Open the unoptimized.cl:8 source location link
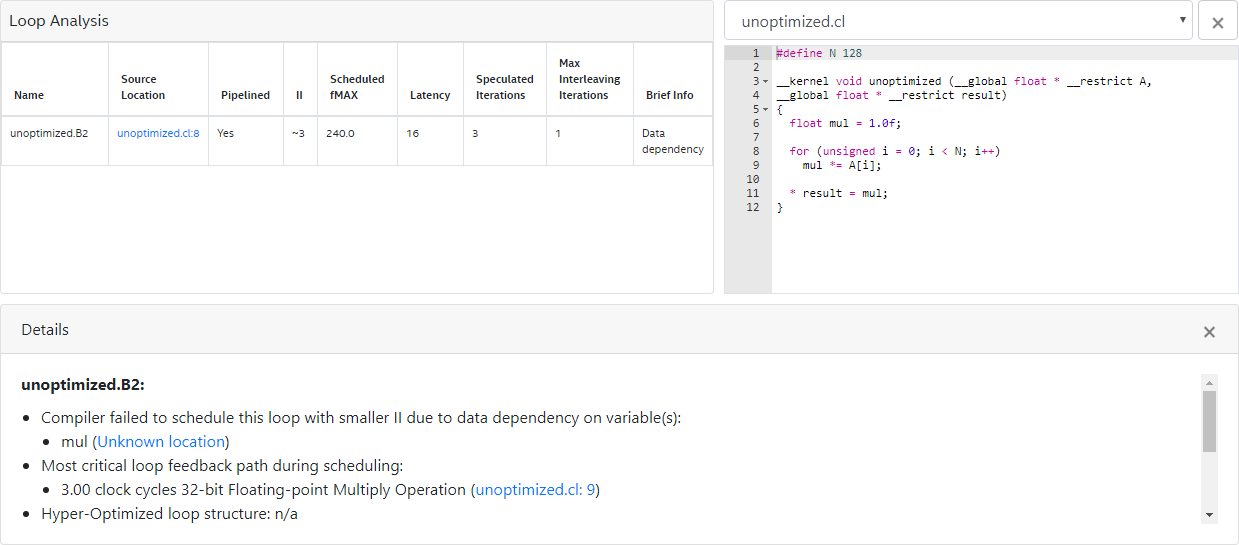 [158, 133]
